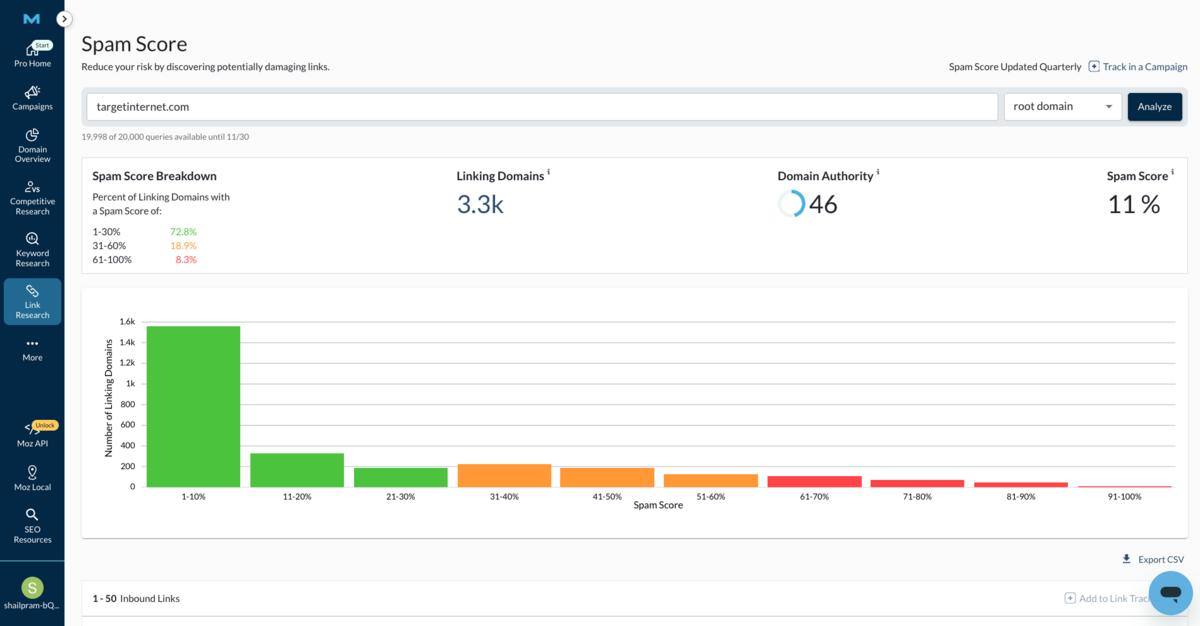Viewport: 1200px width, 626px height.
Task: Click the orange 41-50% chart bar
Action: point(607,477)
